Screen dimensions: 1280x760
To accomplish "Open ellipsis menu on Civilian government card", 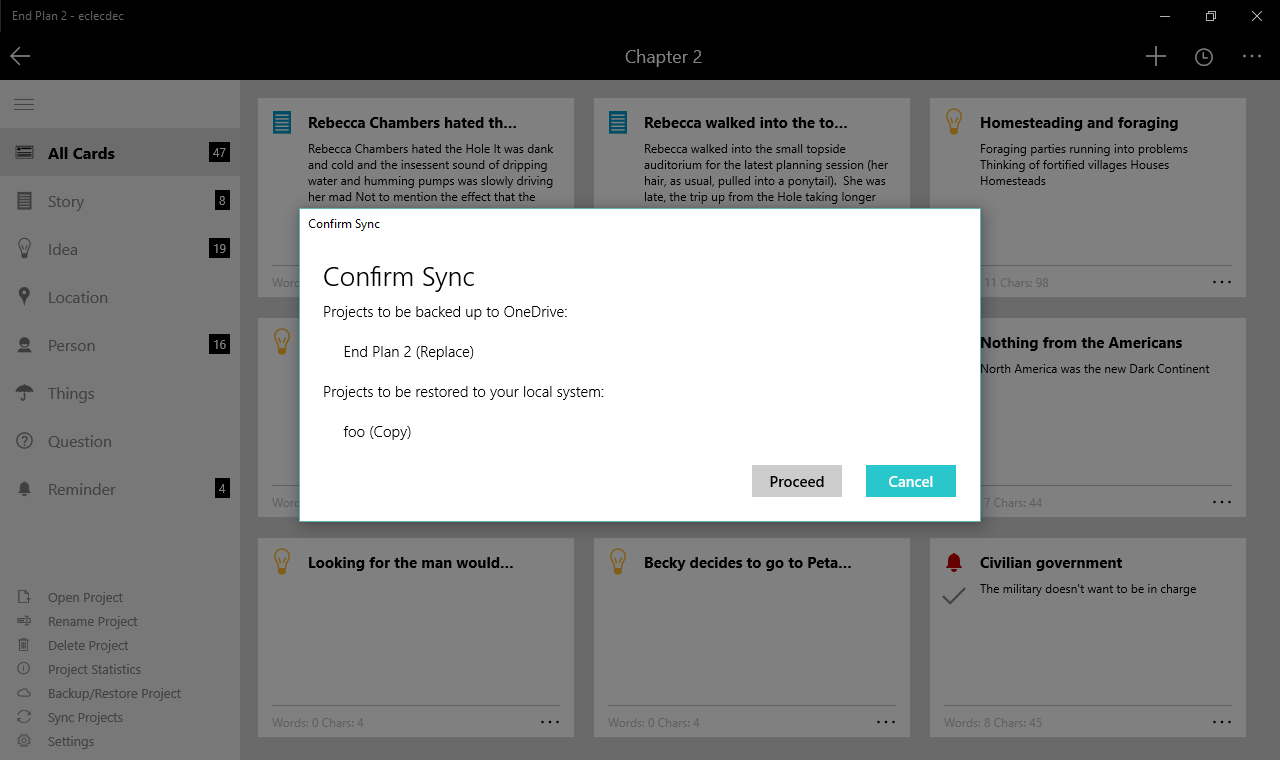I will pyautogui.click(x=1222, y=722).
